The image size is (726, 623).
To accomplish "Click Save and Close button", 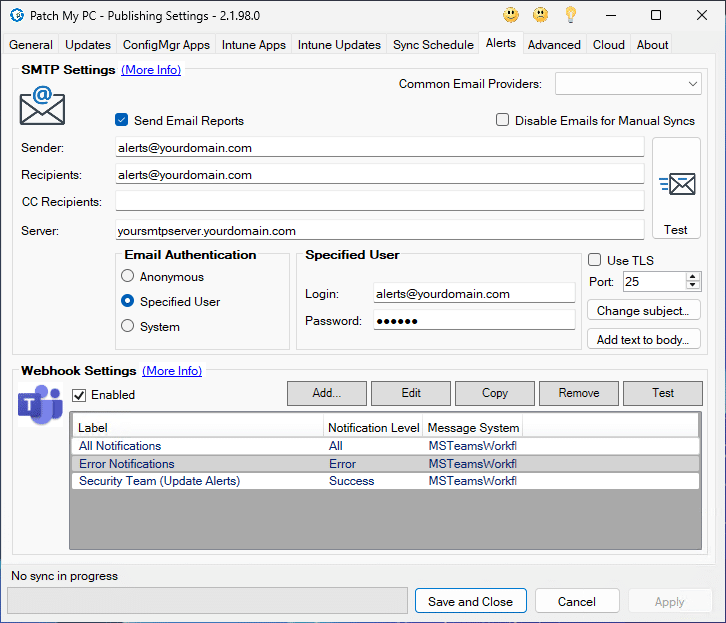I will [470, 601].
